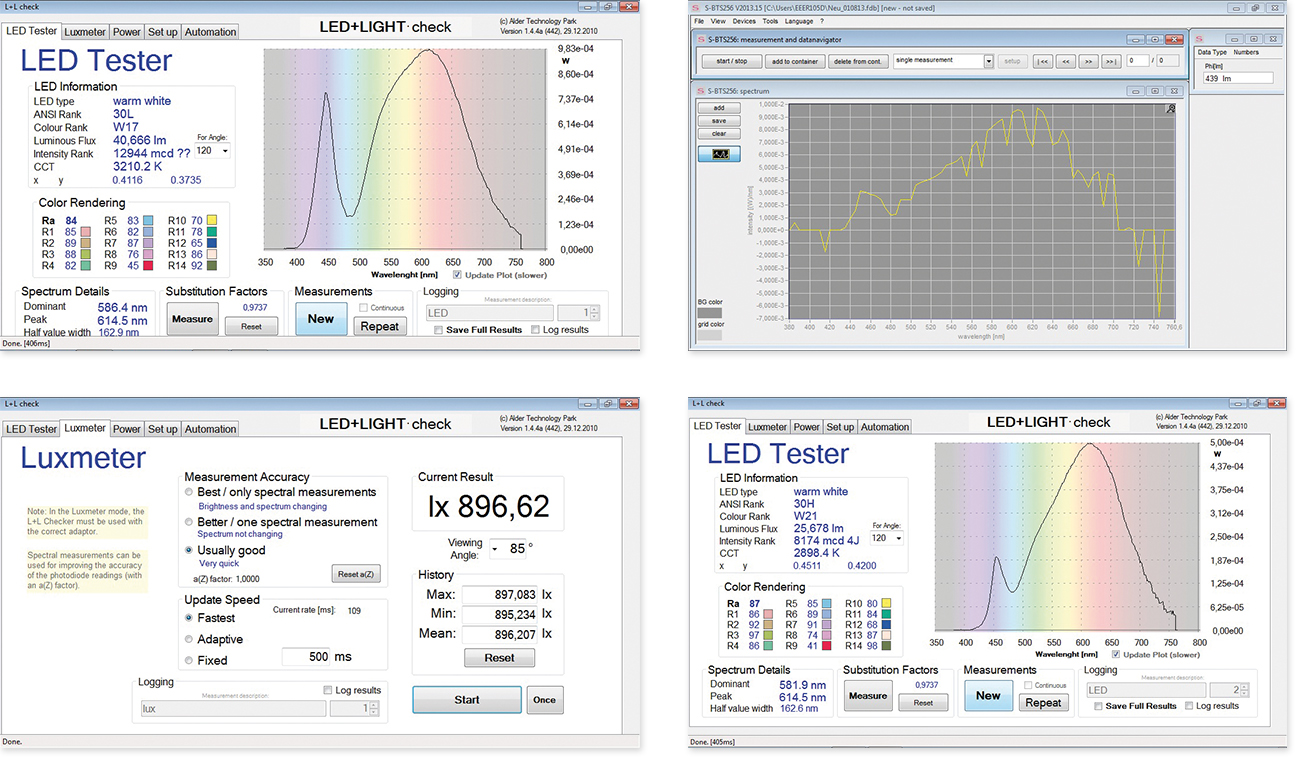The height and width of the screenshot is (760, 1302).
Task: Jump to last measurement with >>| button
Action: click(x=1110, y=61)
